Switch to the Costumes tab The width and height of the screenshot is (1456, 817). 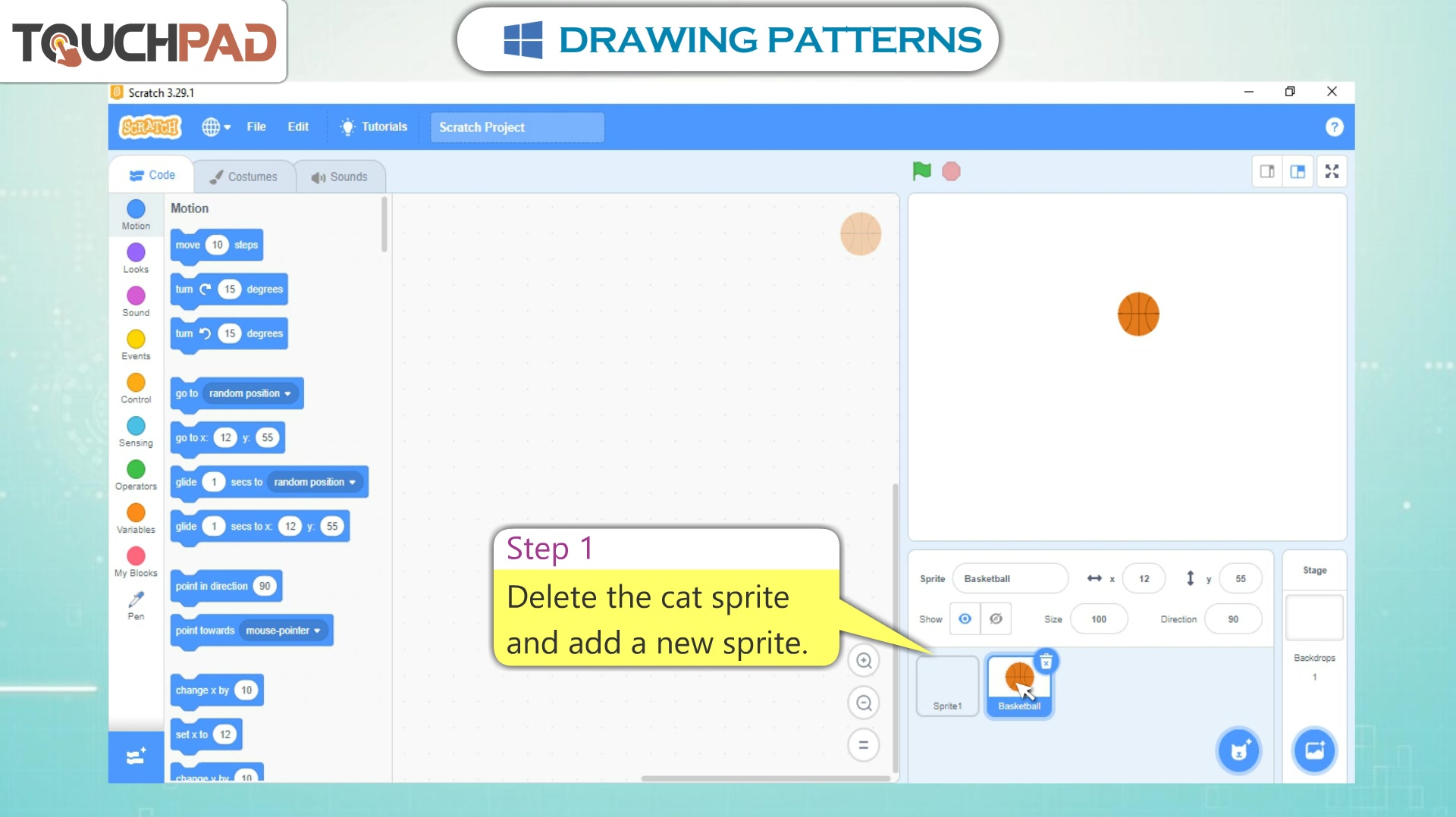click(x=243, y=177)
